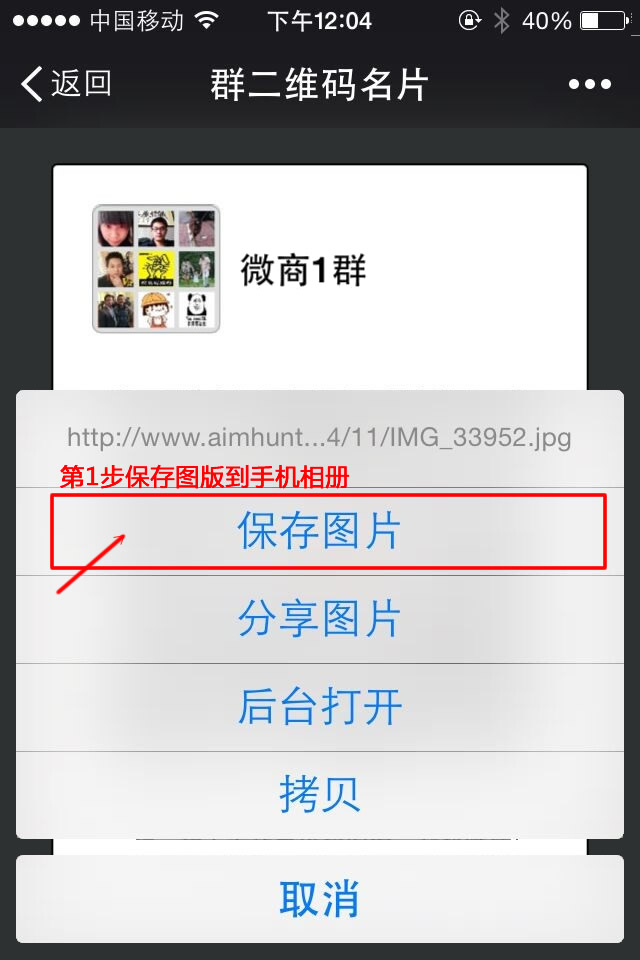This screenshot has width=640, height=960.
Task: Tap the yellow avatar in group icon center
Action: (156, 269)
